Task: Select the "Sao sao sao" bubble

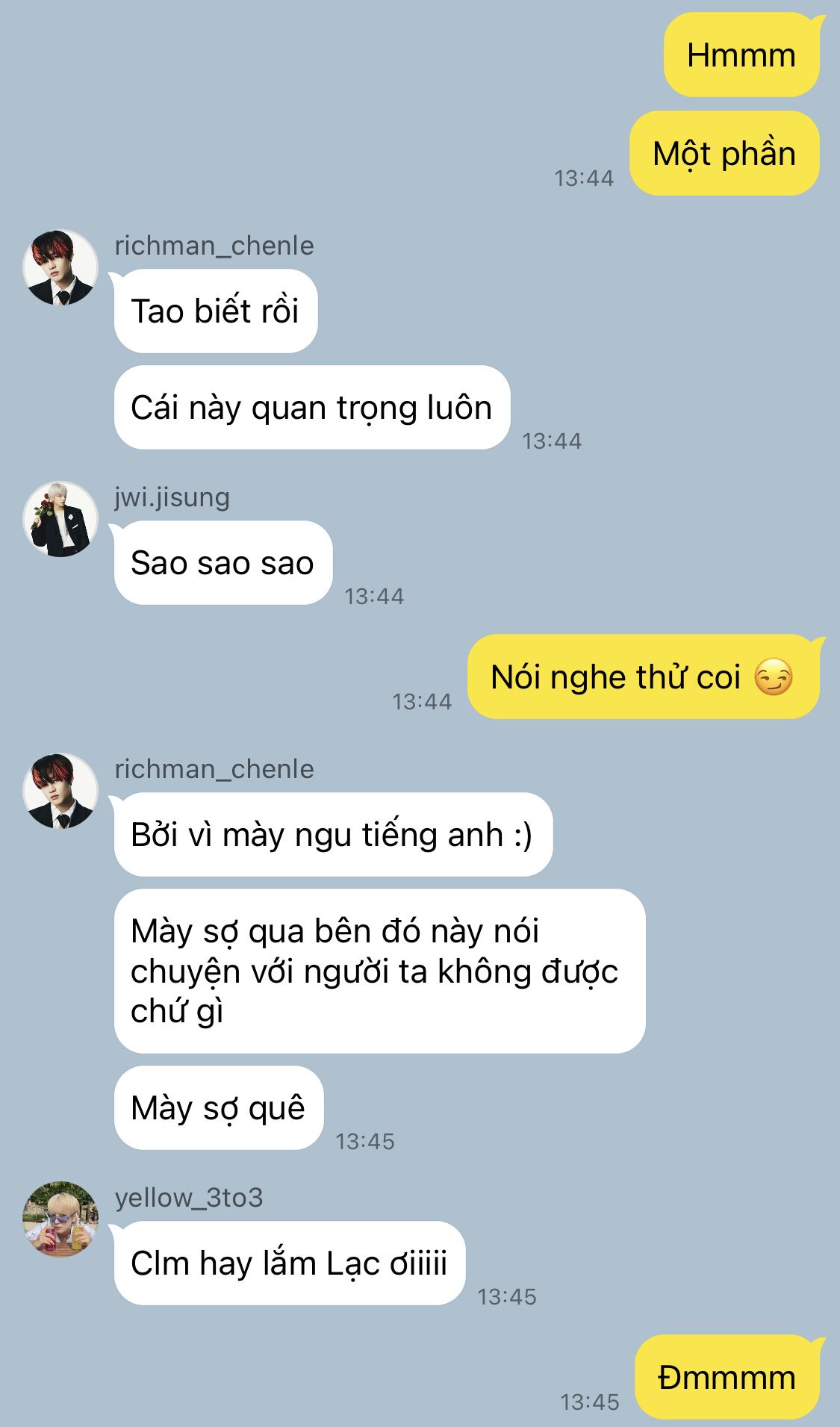Action: coord(223,563)
